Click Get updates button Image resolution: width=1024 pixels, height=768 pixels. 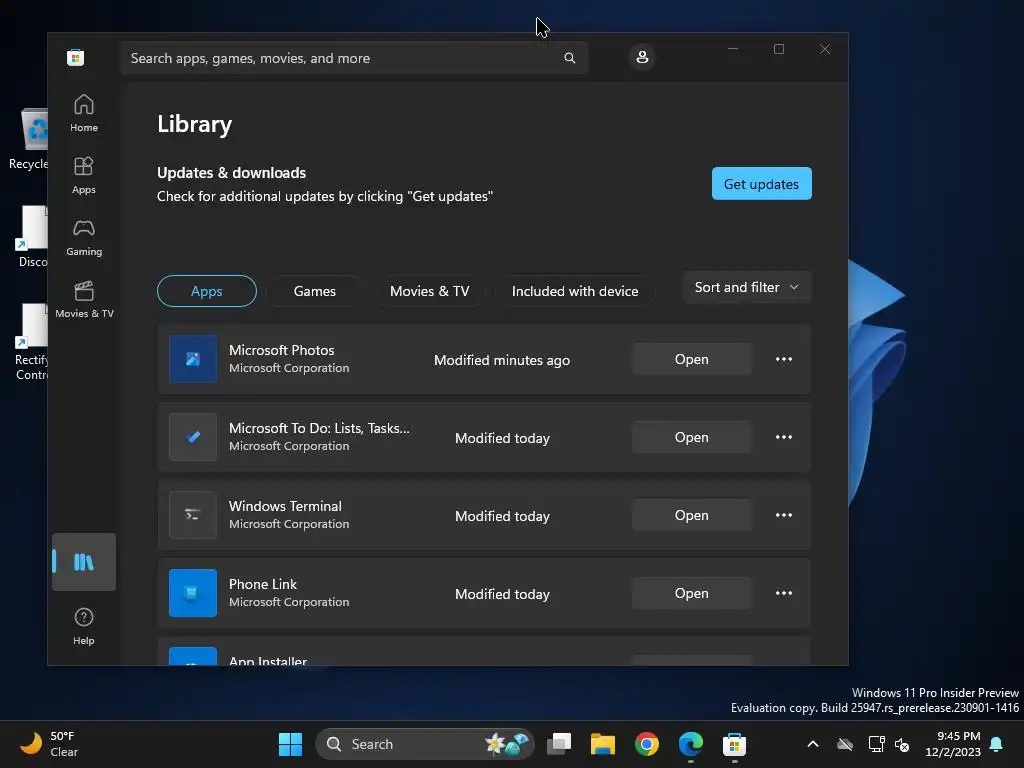coord(761,184)
